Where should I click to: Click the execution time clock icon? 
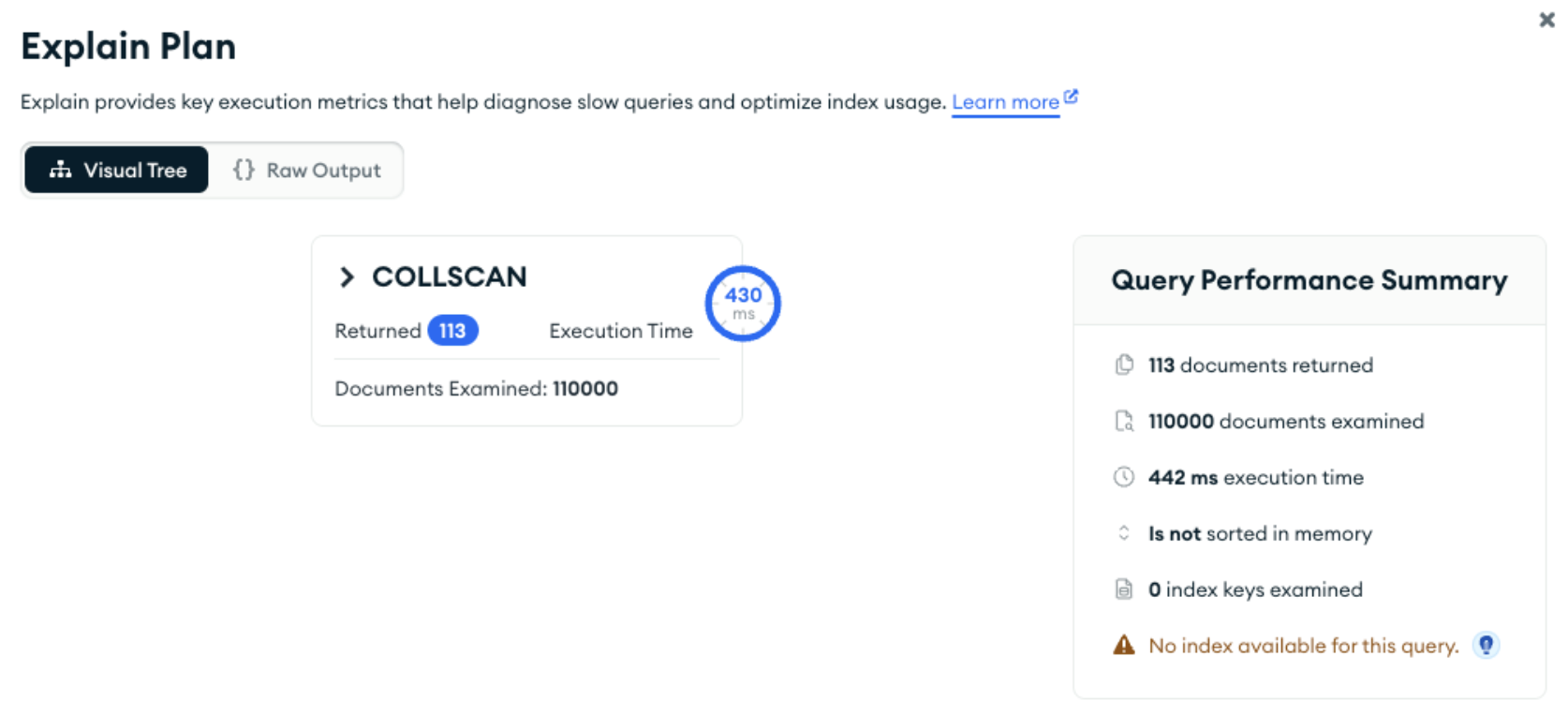(x=1123, y=476)
